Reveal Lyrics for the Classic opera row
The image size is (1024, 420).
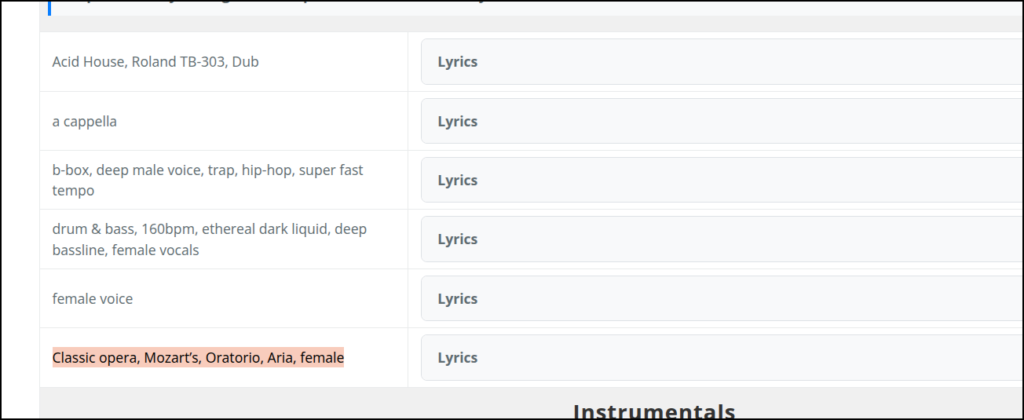pos(458,357)
